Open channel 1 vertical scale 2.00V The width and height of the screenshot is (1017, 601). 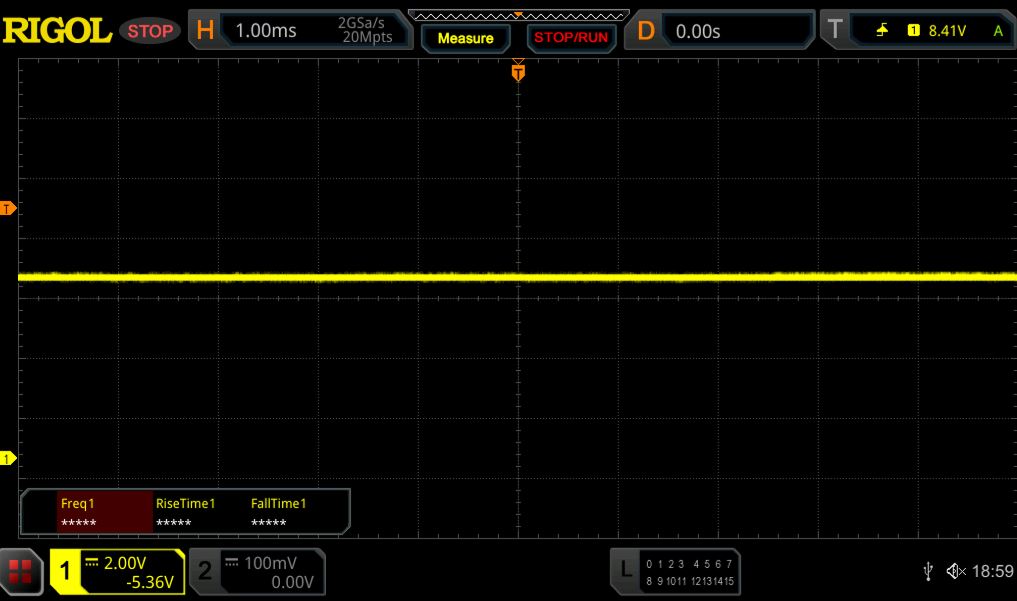pos(125,563)
